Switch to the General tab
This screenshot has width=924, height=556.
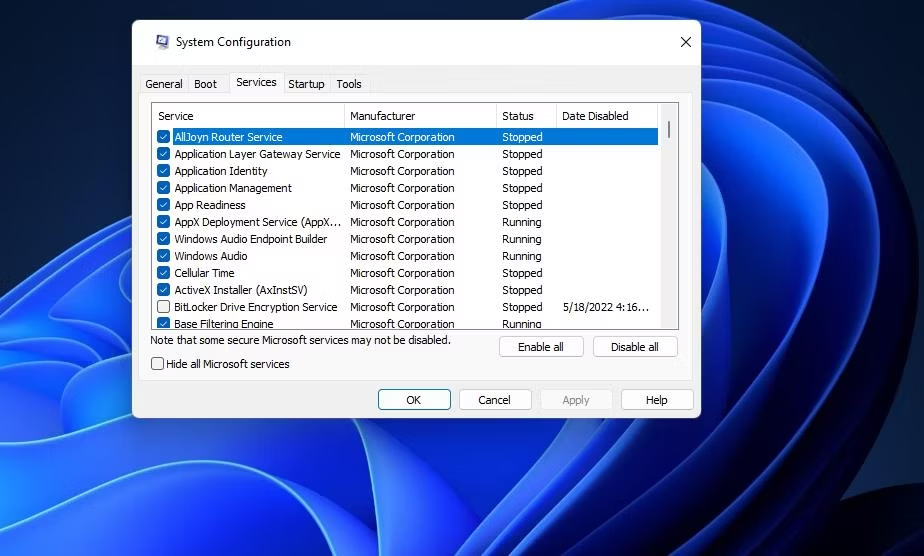164,84
